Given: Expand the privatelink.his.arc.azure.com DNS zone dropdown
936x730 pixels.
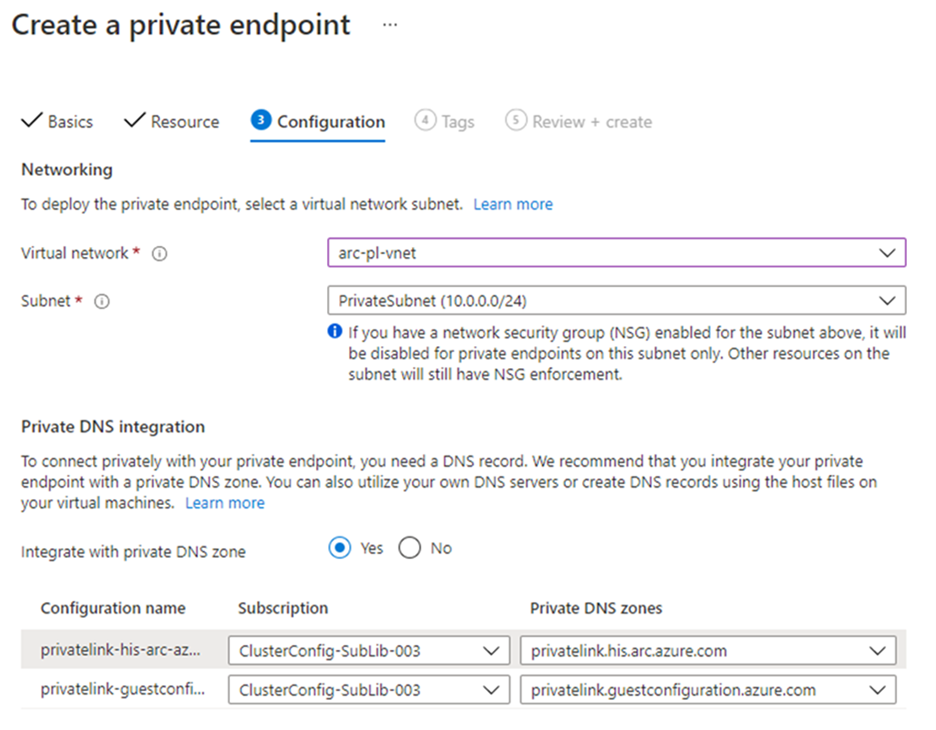Looking at the screenshot, I should pyautogui.click(x=708, y=651).
